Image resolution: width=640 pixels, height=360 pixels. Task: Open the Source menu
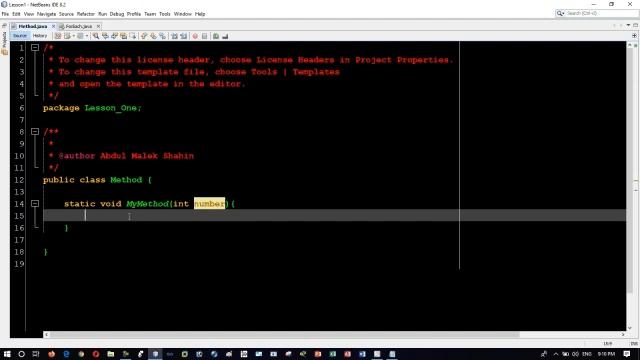[66, 14]
